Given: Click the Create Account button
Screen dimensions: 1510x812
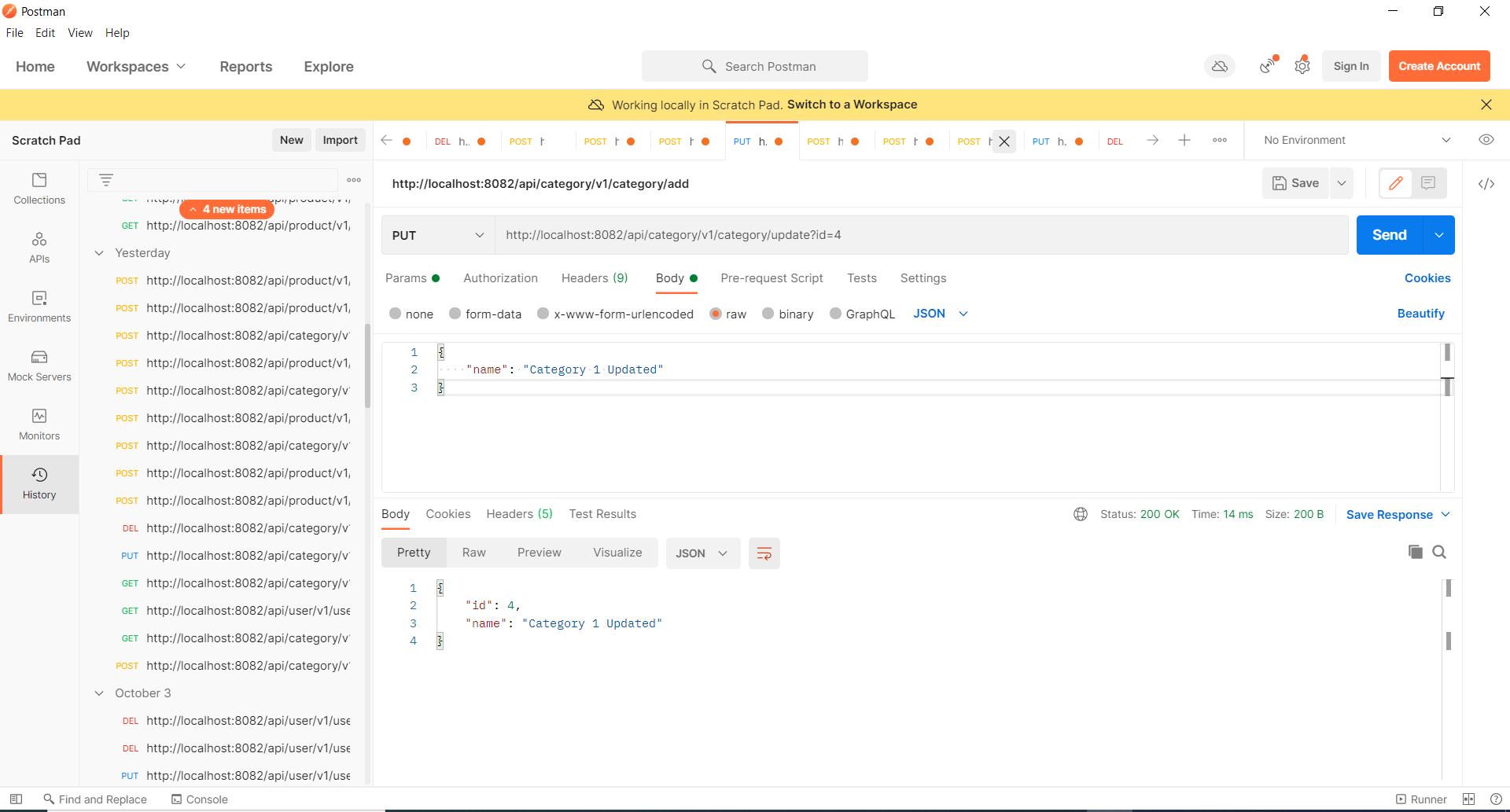Looking at the screenshot, I should (x=1439, y=66).
